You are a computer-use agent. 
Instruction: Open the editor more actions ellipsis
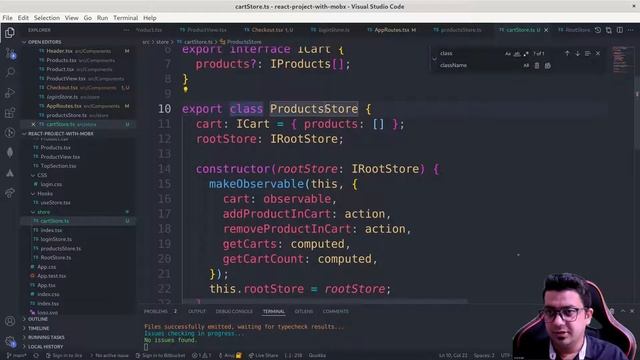(x=631, y=30)
